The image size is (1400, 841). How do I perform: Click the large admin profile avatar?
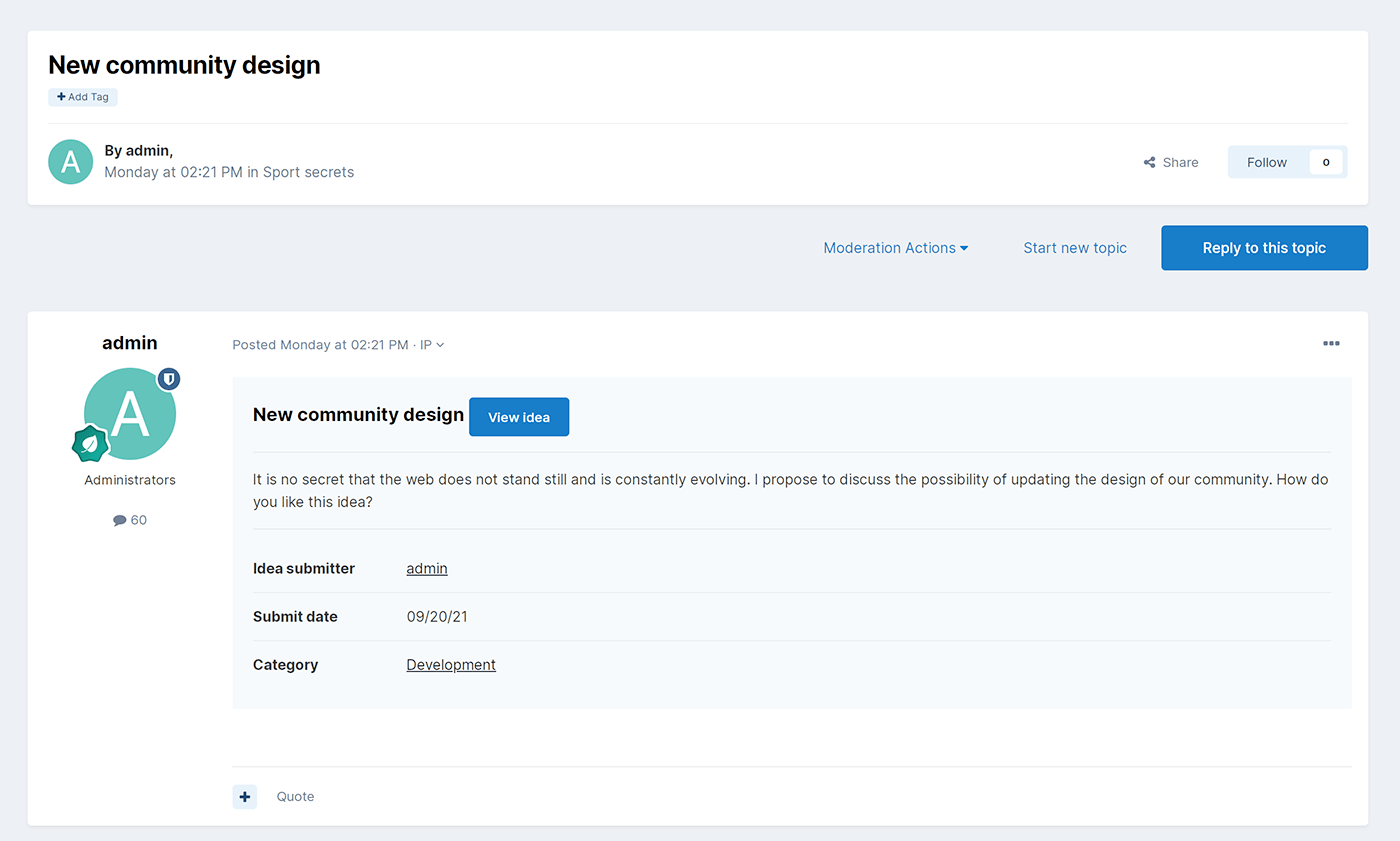pos(130,414)
